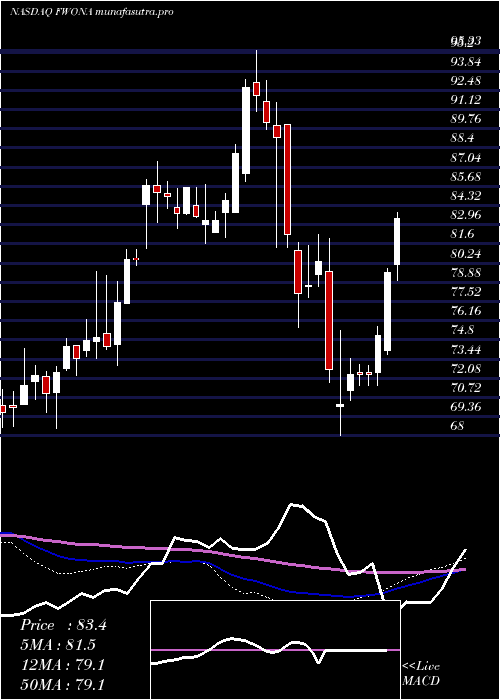Click the 92.48 price axis label
This screenshot has height=700, width=500.
pyautogui.click(x=466, y=81)
